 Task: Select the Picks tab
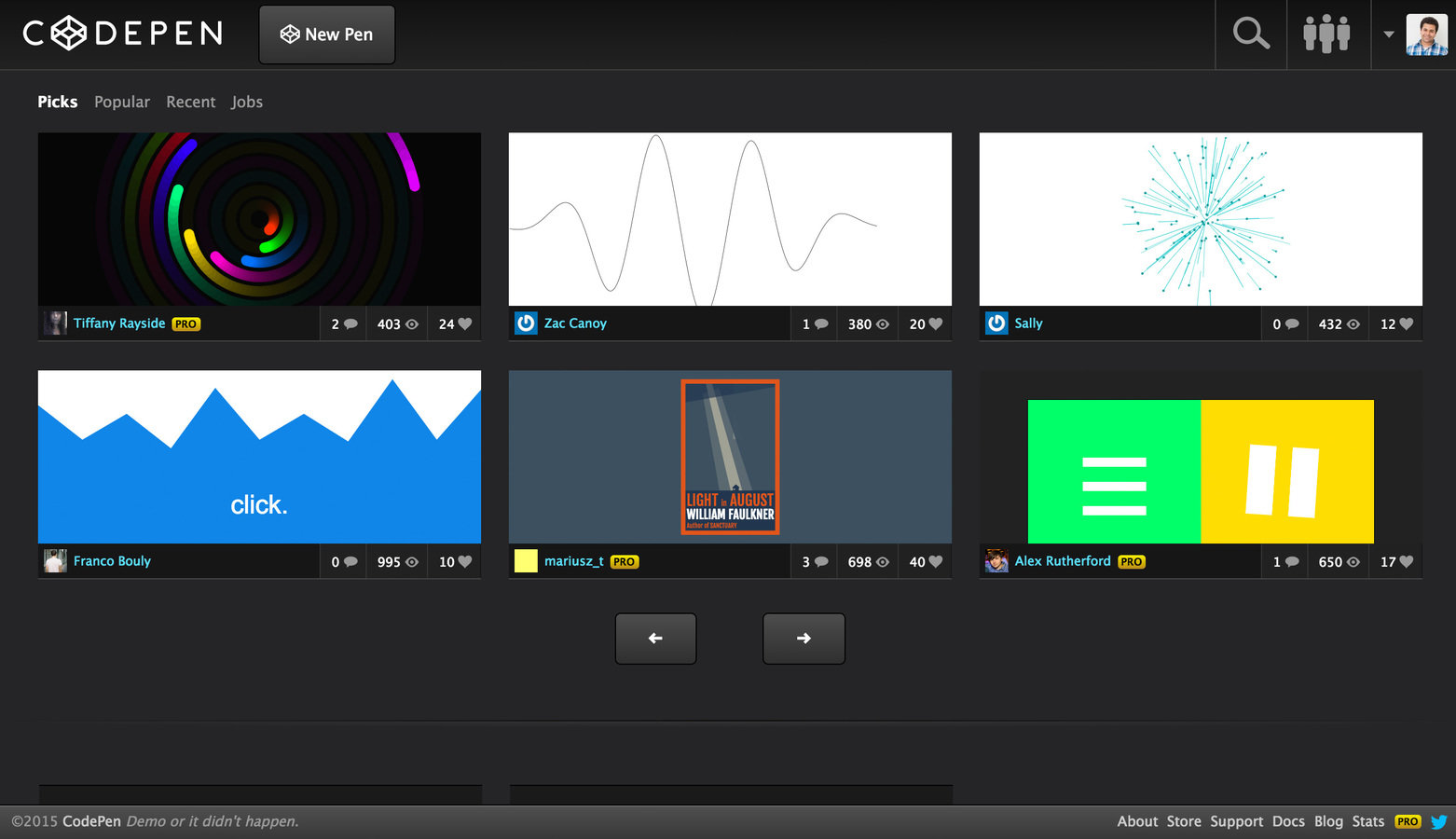pyautogui.click(x=58, y=102)
